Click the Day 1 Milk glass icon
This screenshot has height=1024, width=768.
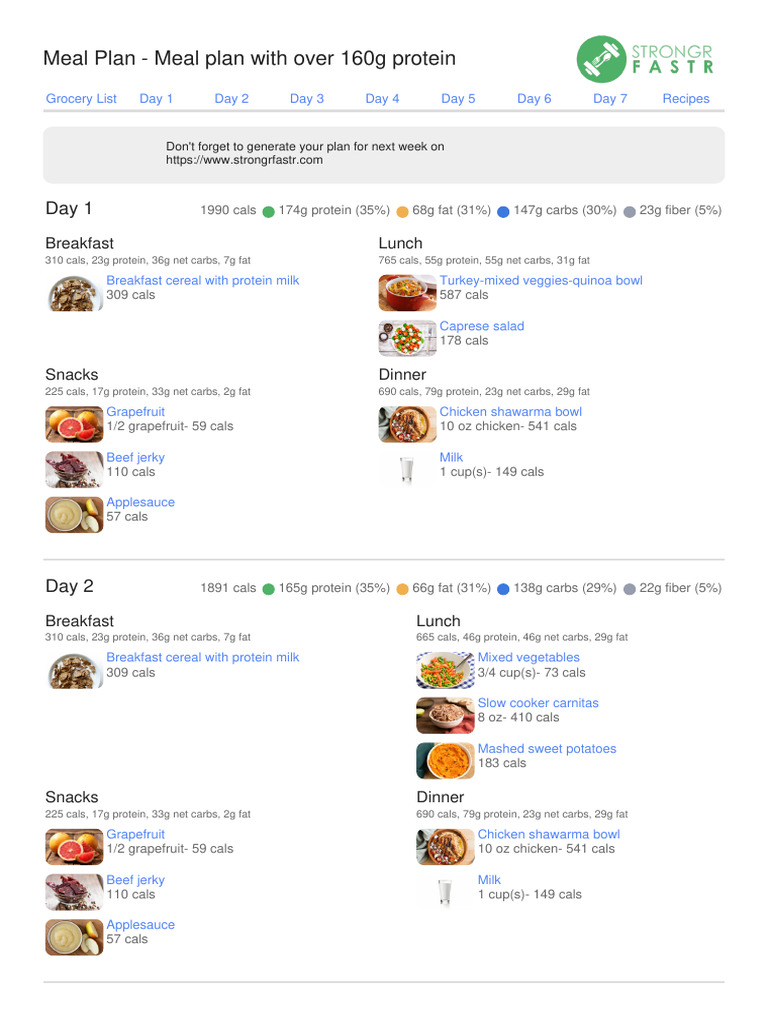tap(407, 469)
